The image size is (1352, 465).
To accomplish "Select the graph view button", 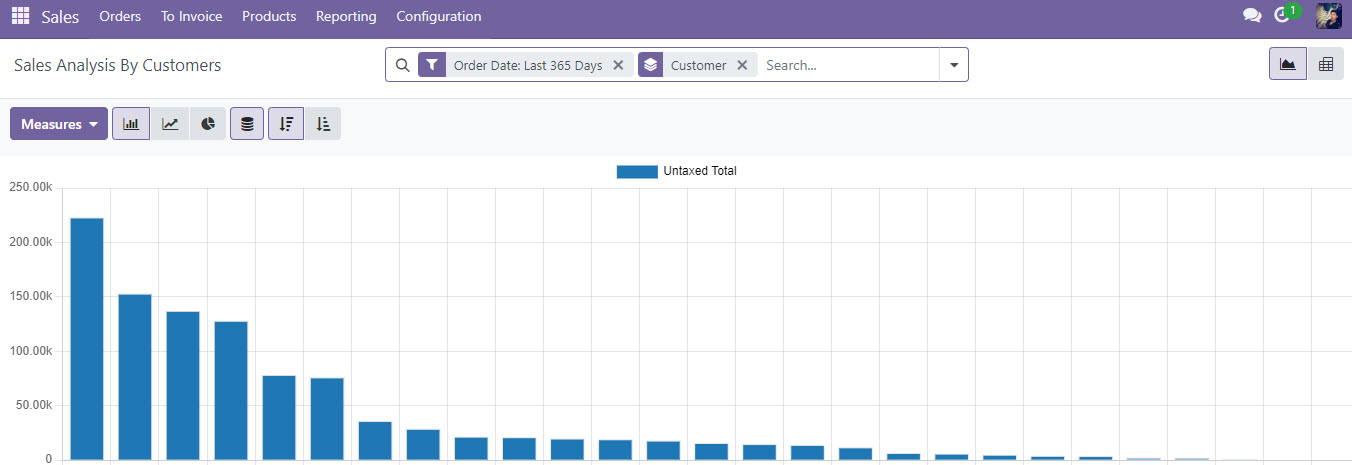I will tap(1288, 64).
